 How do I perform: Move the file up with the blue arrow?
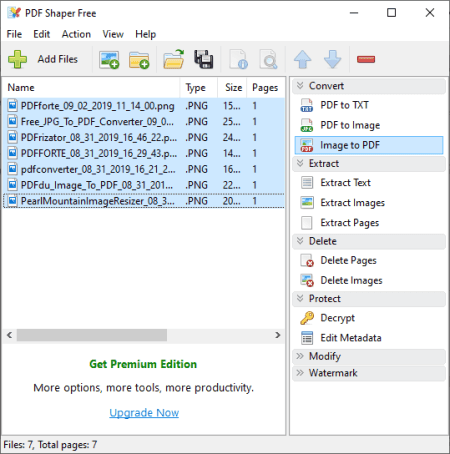coord(303,59)
